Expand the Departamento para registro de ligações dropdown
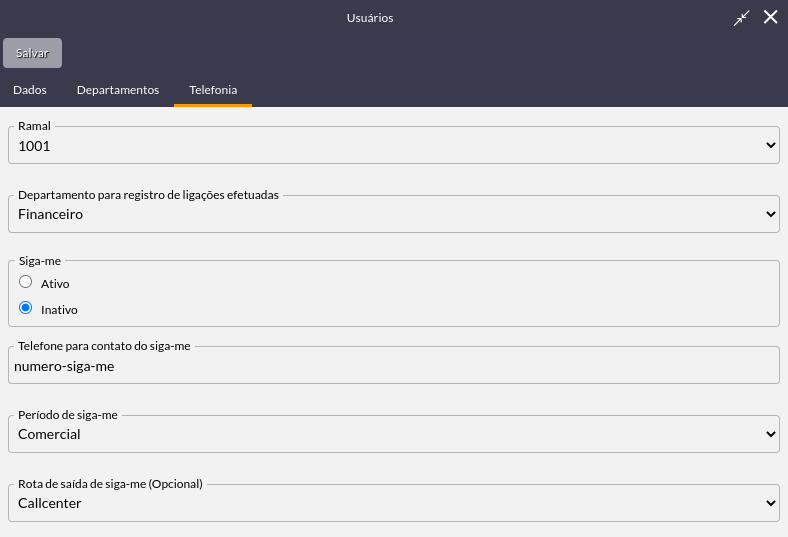The width and height of the screenshot is (788, 537). tap(393, 214)
